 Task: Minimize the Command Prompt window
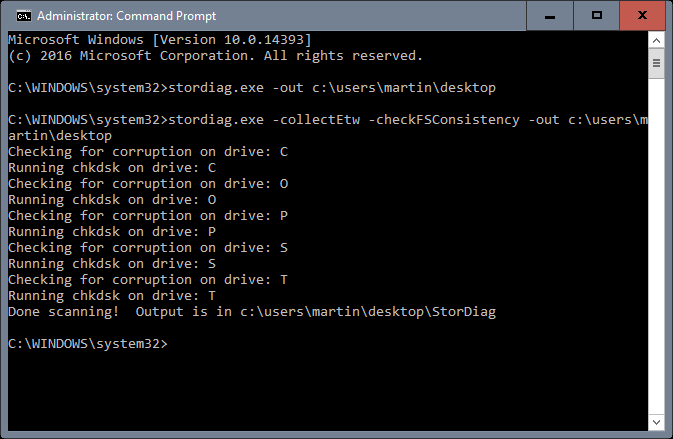(550, 16)
